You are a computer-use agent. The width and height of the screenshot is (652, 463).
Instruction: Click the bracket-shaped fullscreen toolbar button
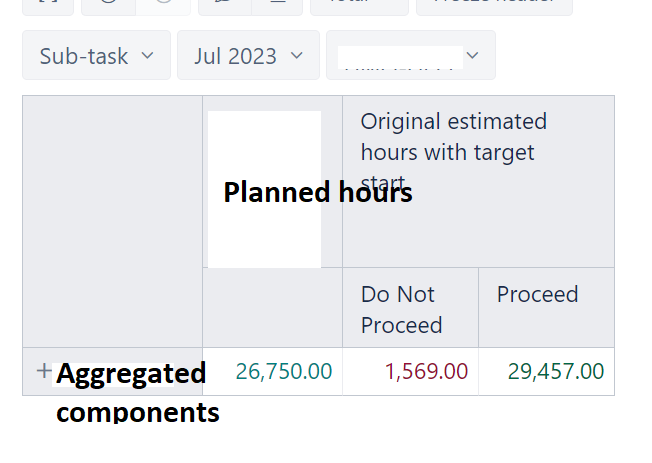[x=48, y=5]
